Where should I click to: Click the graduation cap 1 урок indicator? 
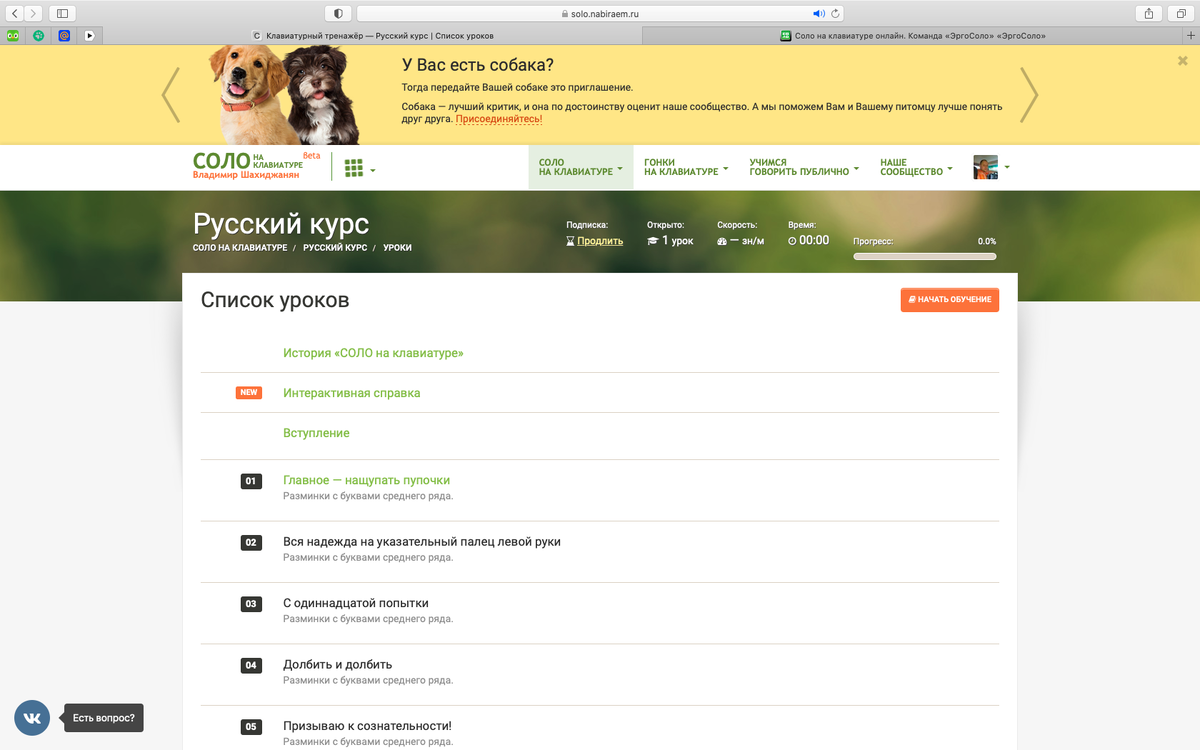point(670,241)
